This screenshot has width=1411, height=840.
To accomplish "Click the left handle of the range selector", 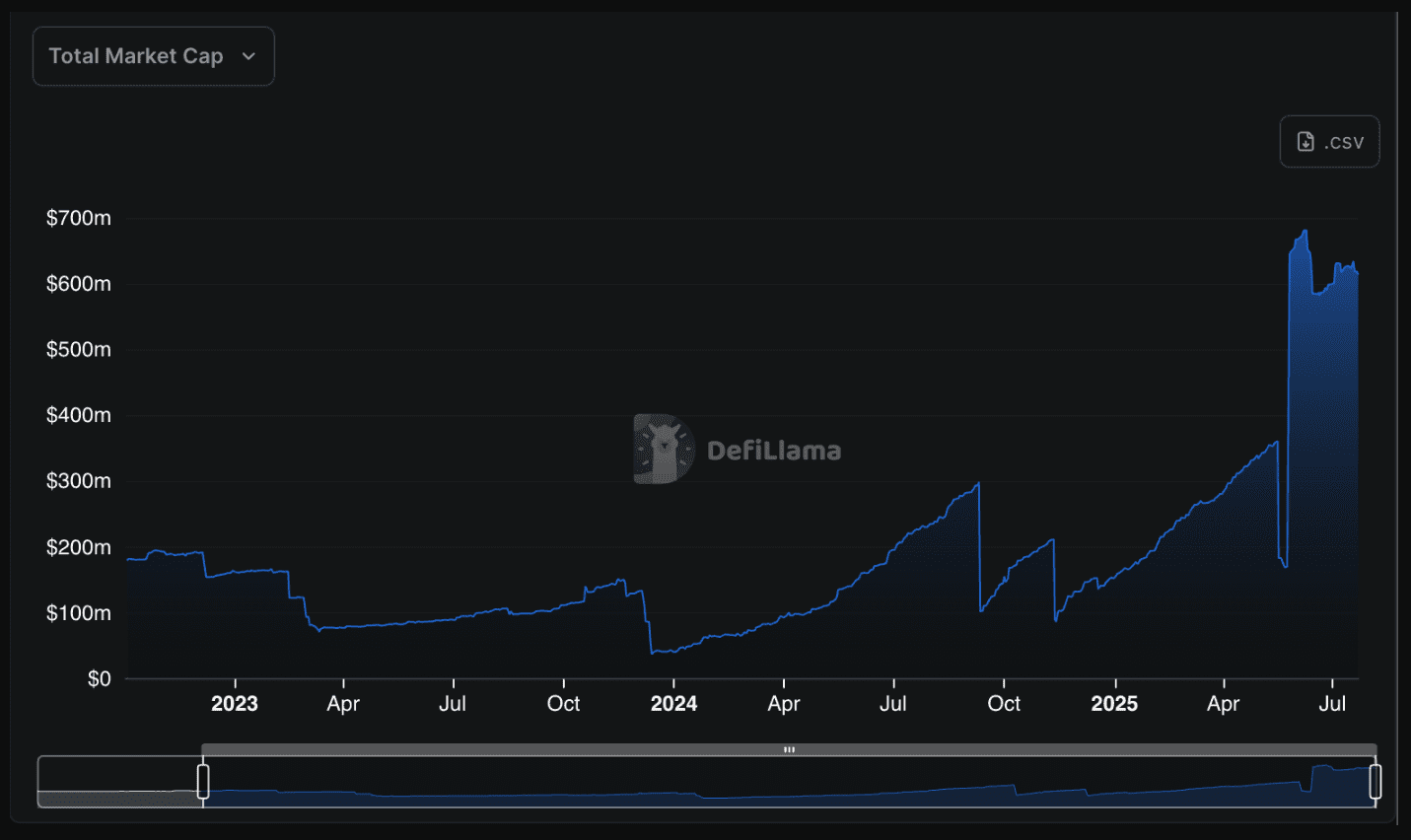I will pyautogui.click(x=203, y=781).
